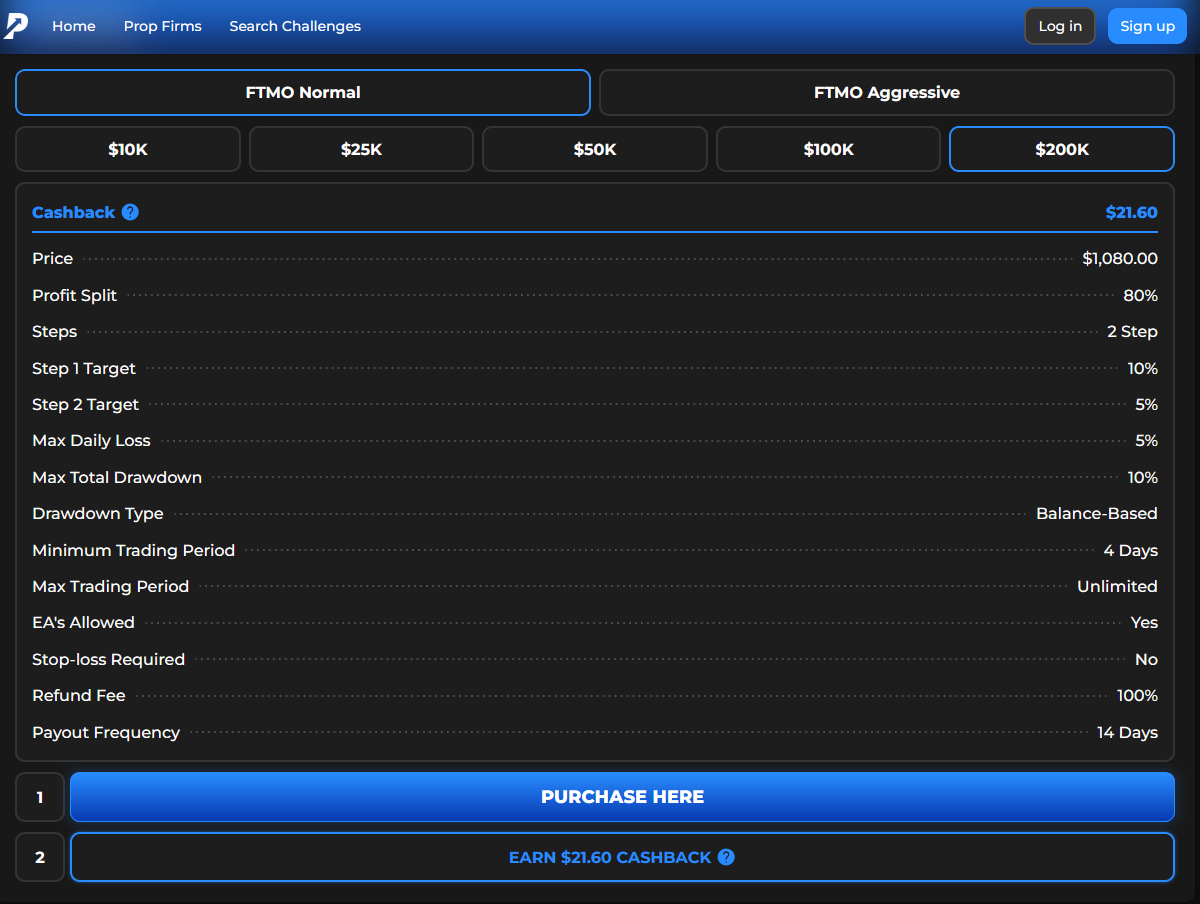This screenshot has height=904, width=1200.
Task: Click EARN $21.60 CASHBACK button
Action: [622, 857]
